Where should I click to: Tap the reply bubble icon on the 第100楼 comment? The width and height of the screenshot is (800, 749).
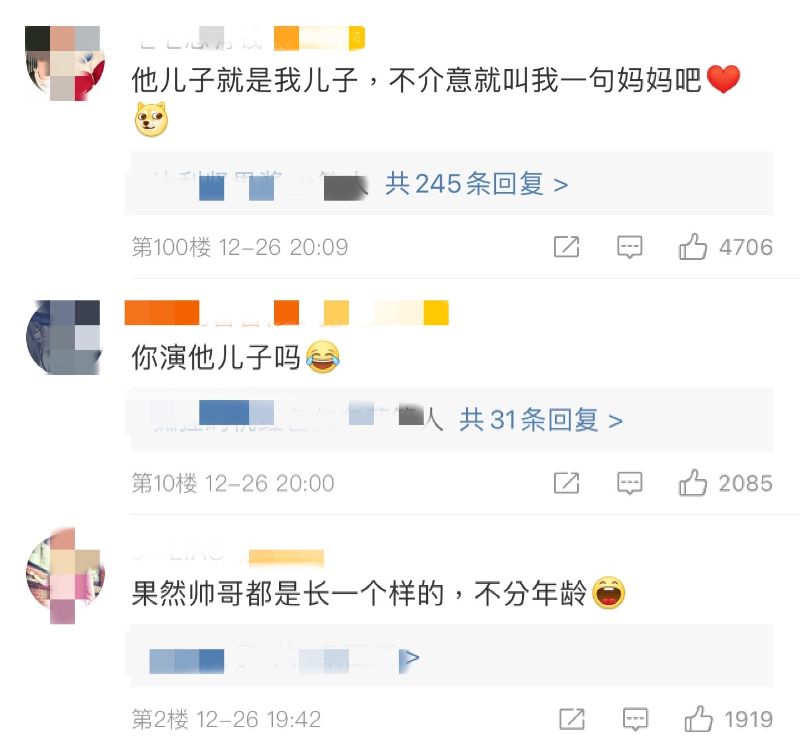pos(630,247)
